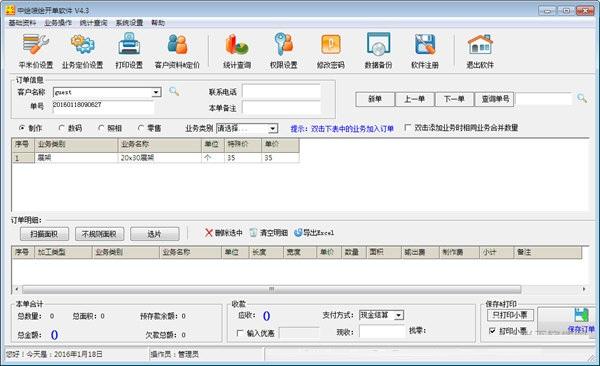Open the 统计查询 chart icon
Screen dimensions: 600x366
click(237, 44)
